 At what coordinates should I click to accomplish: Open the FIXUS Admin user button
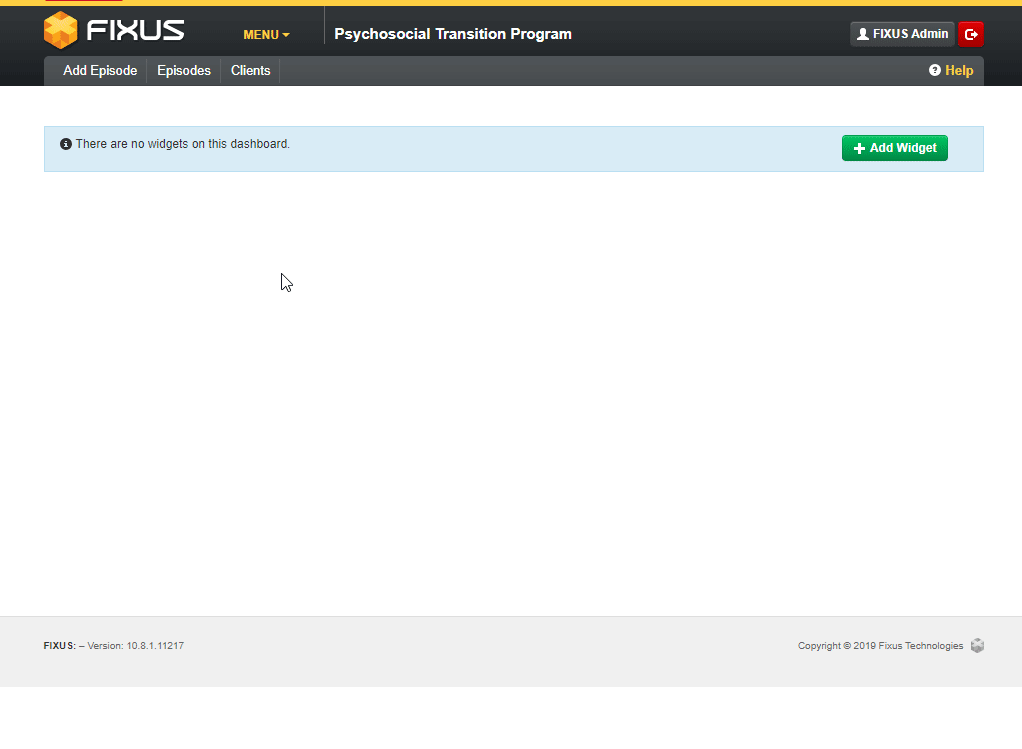coord(902,34)
